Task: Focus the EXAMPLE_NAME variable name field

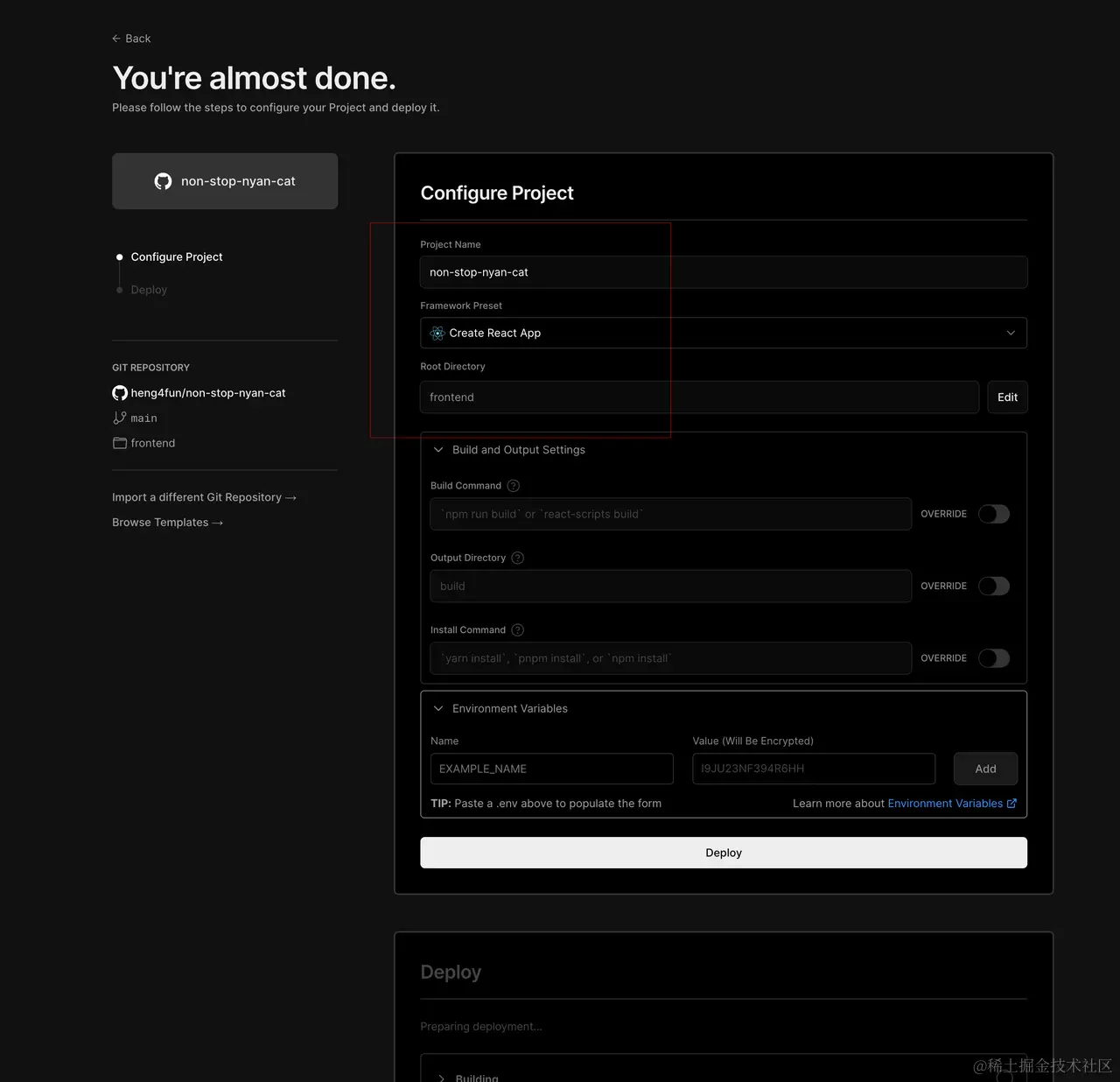Action: tap(551, 769)
